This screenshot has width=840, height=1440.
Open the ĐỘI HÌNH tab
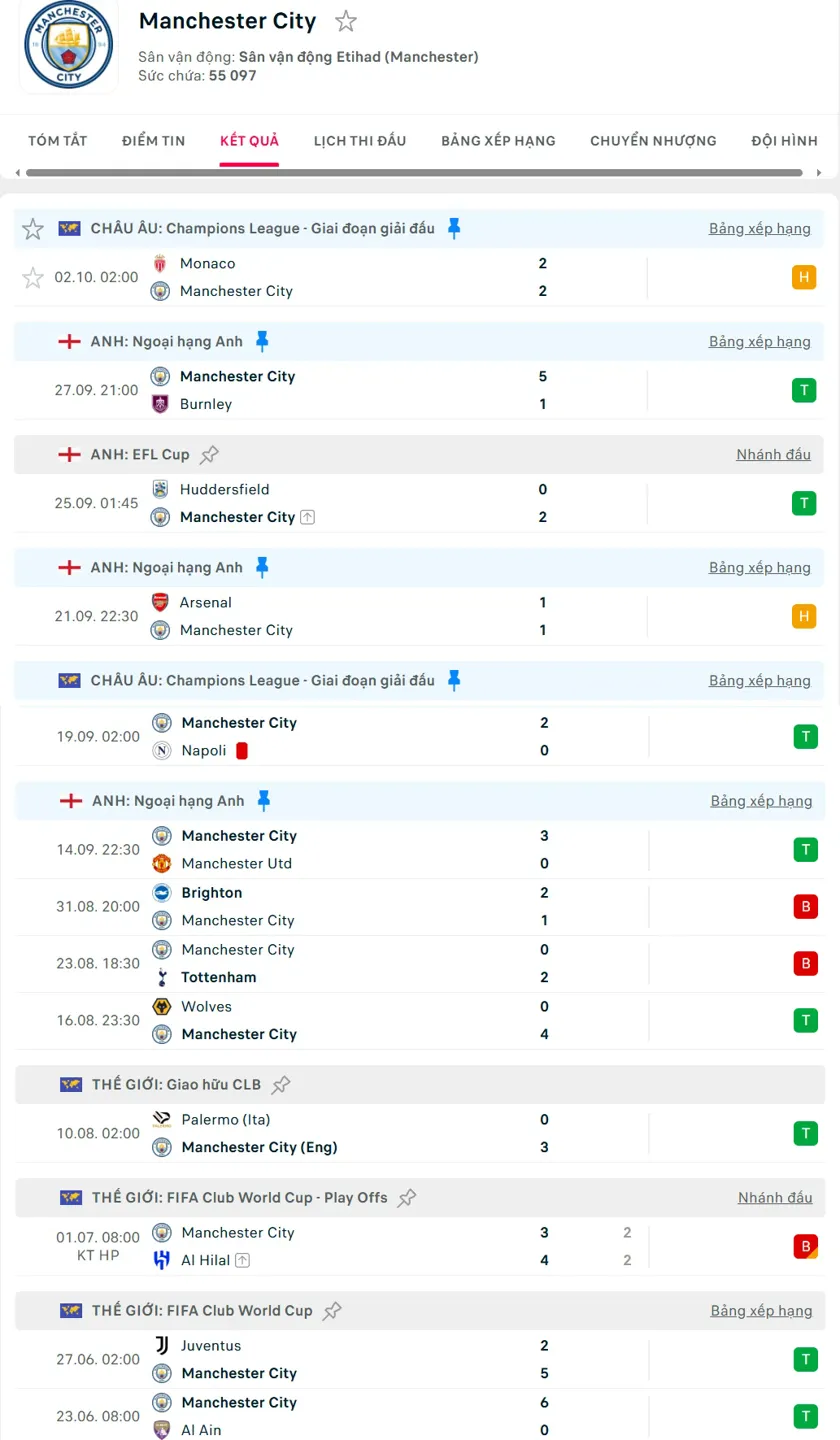784,141
